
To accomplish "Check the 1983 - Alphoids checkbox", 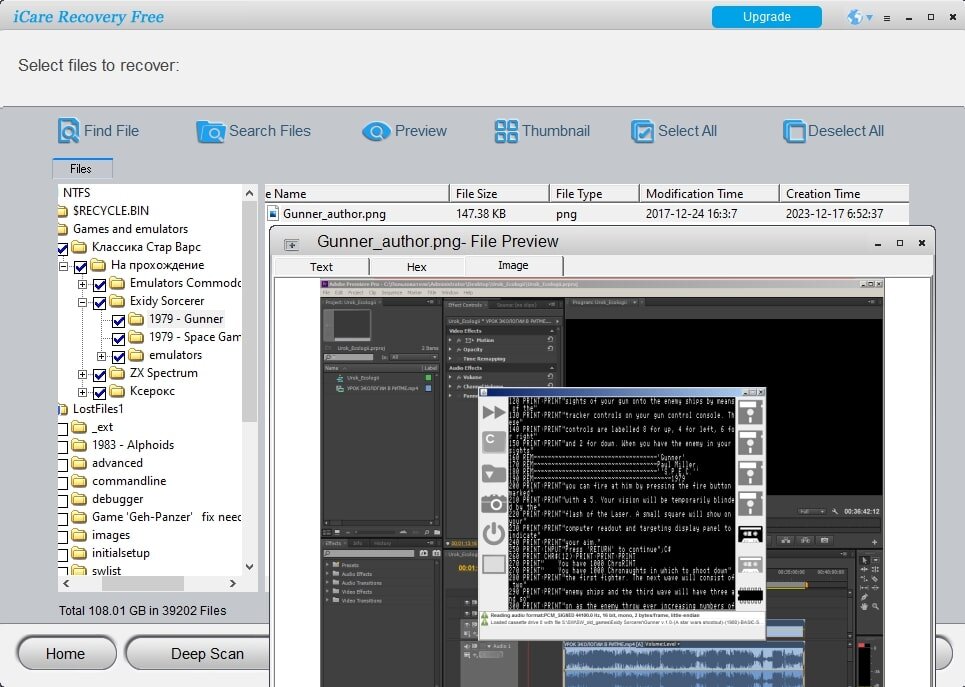I will click(x=62, y=447).
